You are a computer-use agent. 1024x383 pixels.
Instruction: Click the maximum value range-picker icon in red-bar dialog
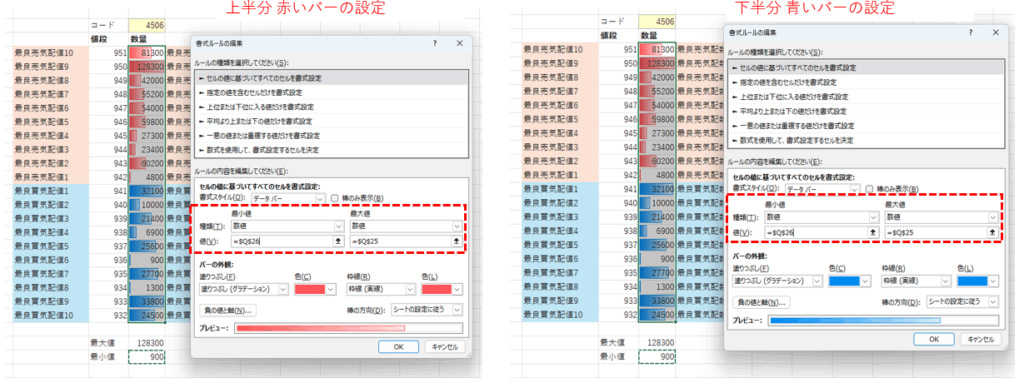[x=456, y=241]
